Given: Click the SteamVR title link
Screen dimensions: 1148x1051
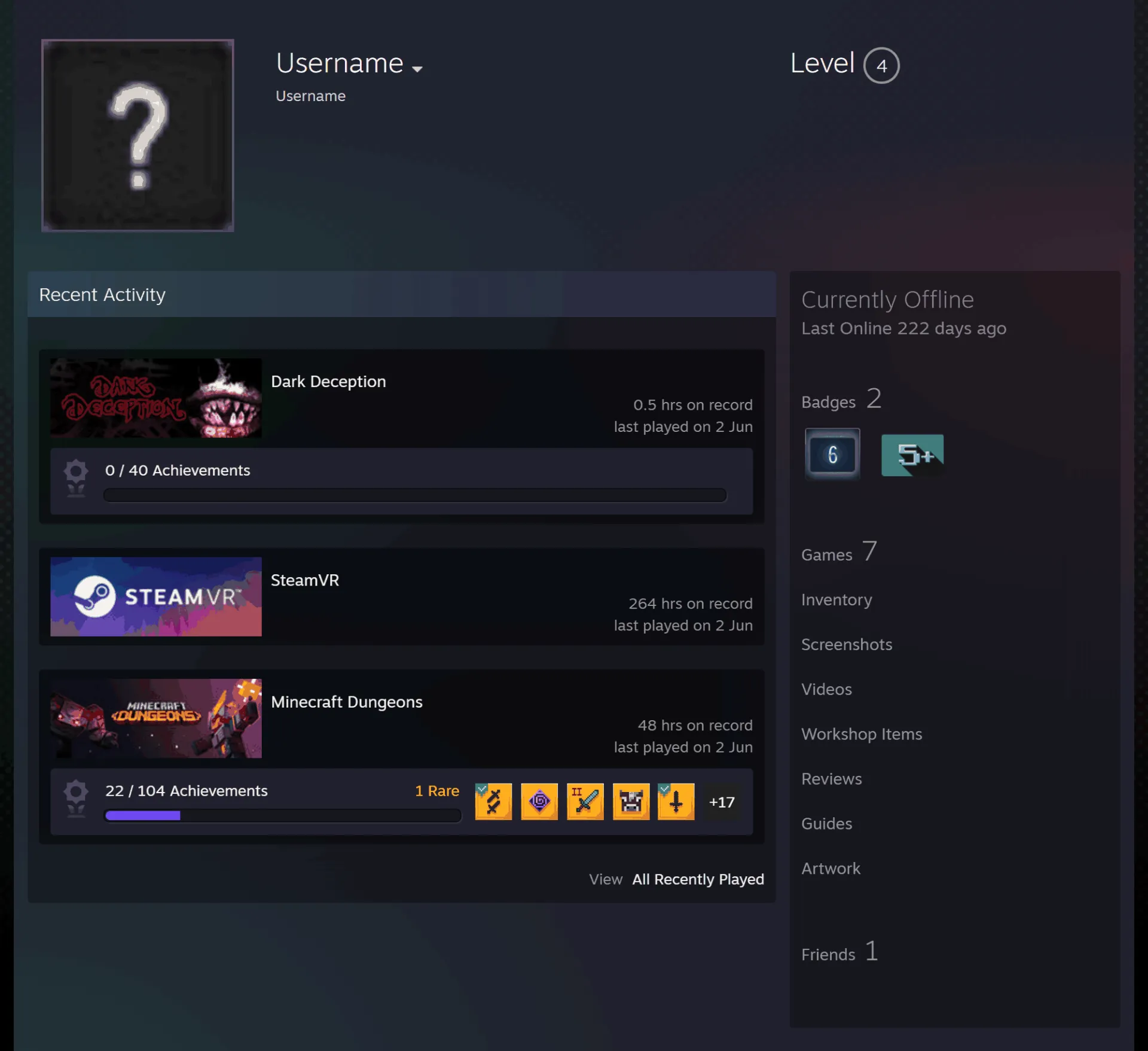Looking at the screenshot, I should point(305,580).
